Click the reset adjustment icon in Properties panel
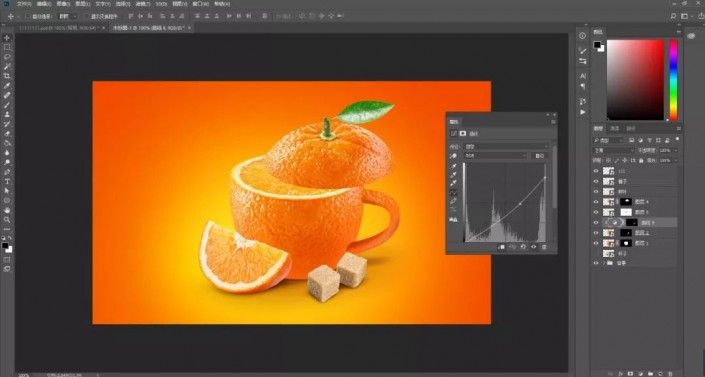This screenshot has height=377, width=705. 523,247
